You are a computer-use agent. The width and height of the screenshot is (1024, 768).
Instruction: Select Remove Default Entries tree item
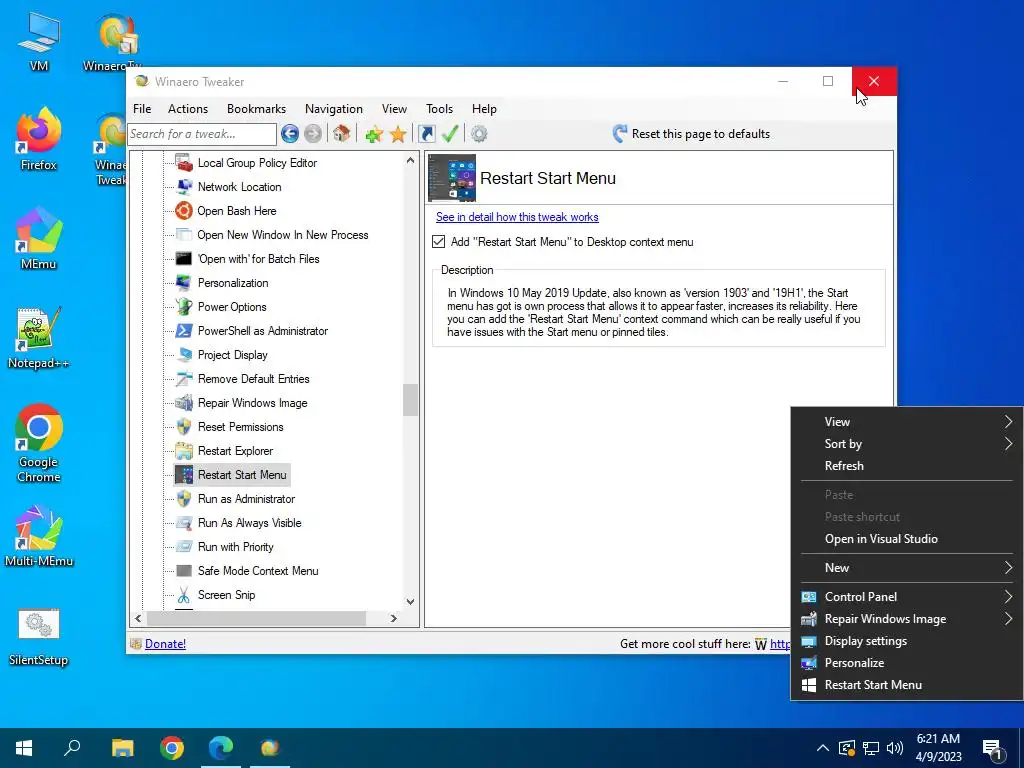[253, 379]
